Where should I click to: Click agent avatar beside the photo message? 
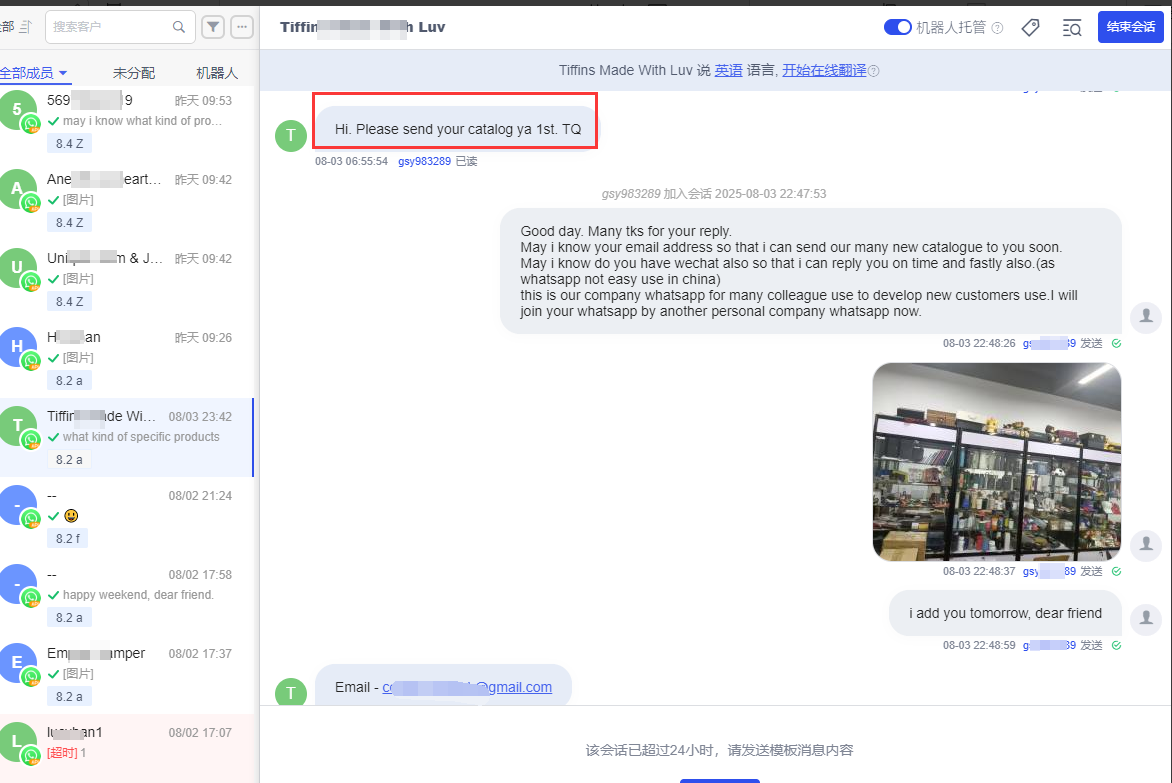click(x=1146, y=545)
